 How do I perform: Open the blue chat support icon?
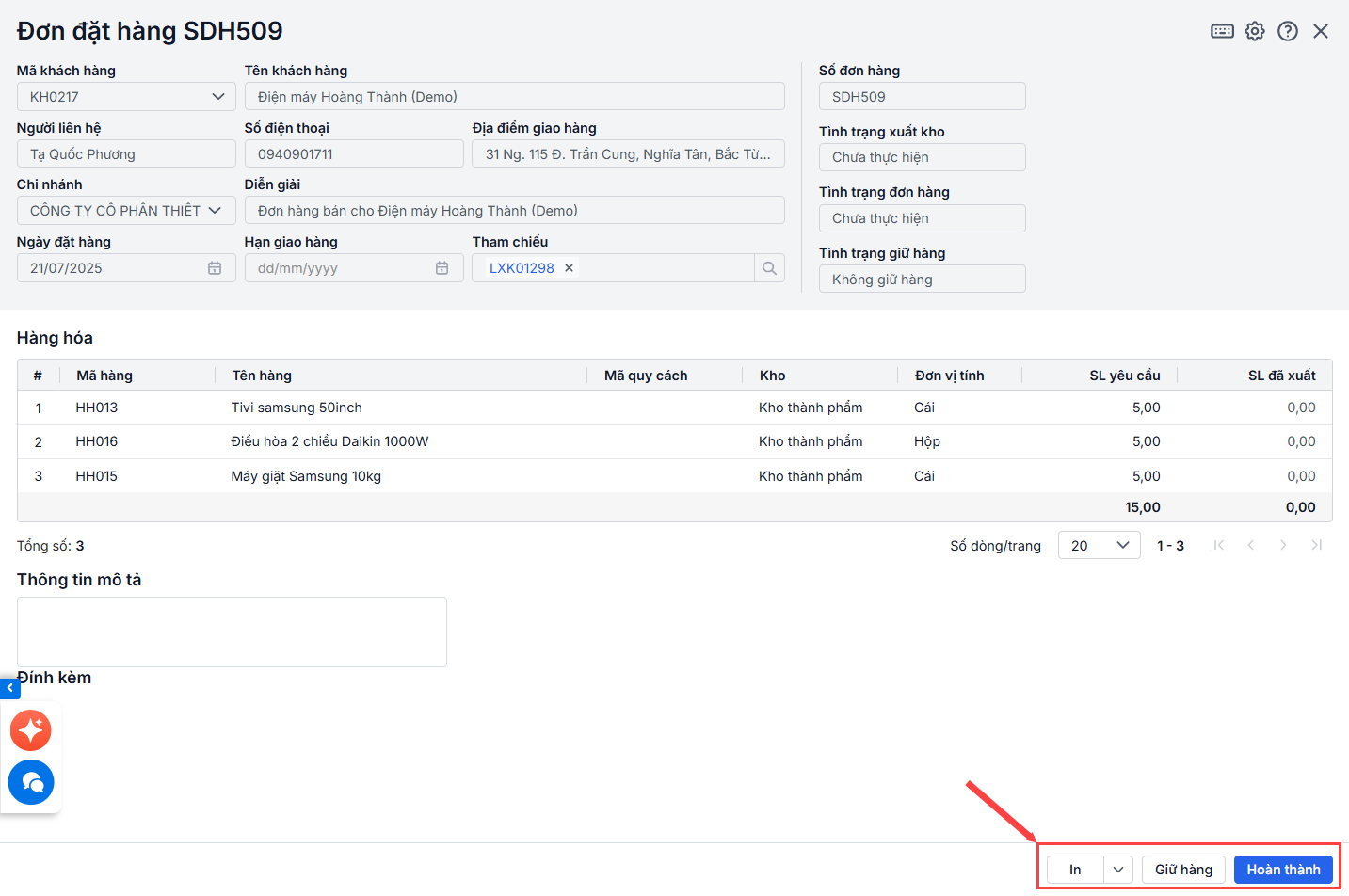pyautogui.click(x=31, y=782)
